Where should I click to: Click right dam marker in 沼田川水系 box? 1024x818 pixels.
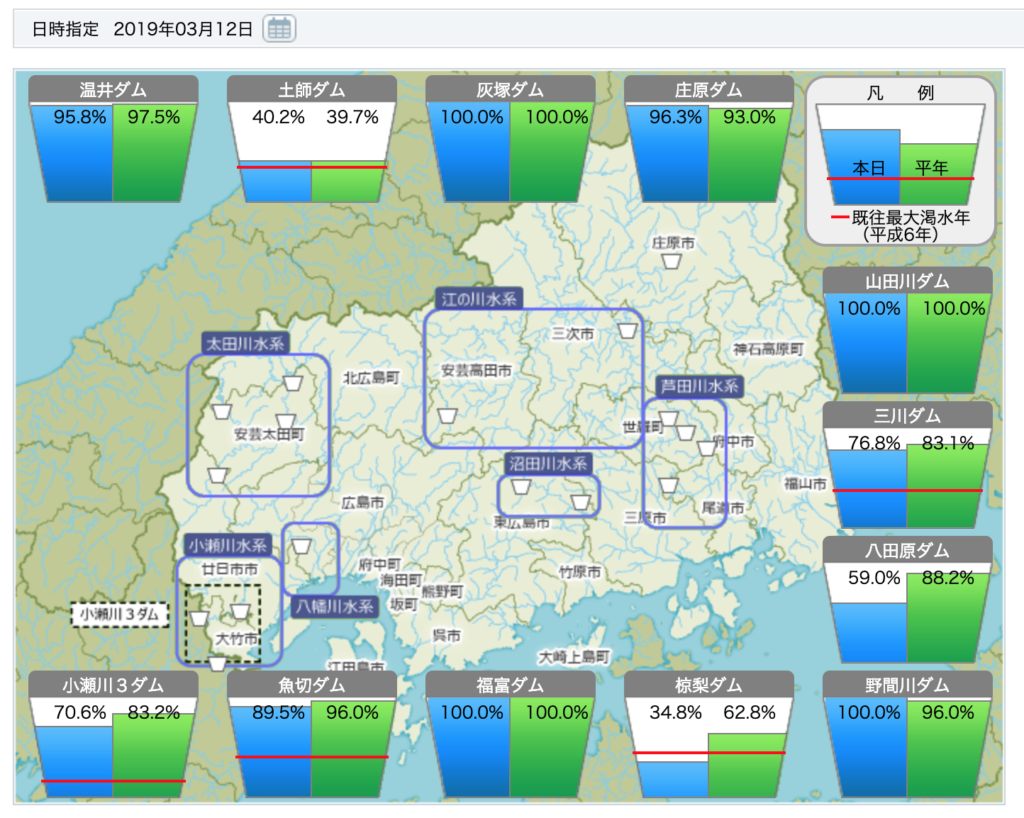(x=580, y=501)
